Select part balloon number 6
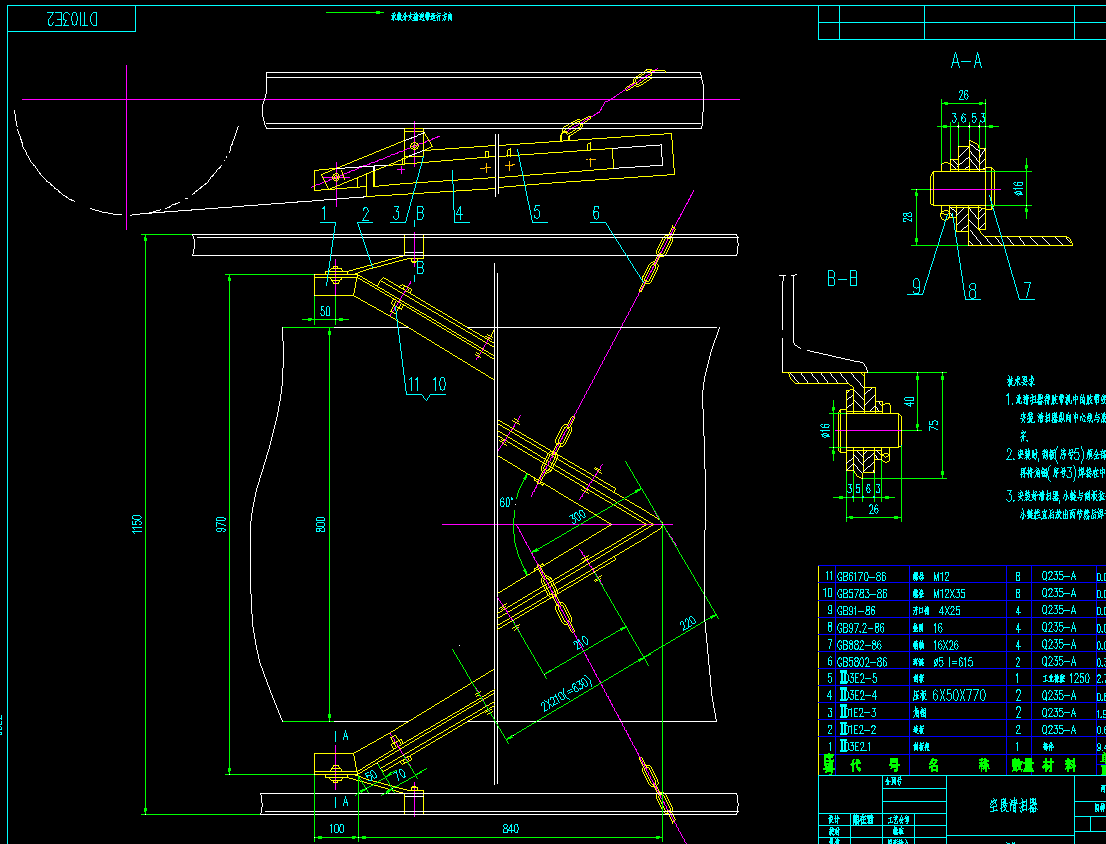 click(x=596, y=213)
